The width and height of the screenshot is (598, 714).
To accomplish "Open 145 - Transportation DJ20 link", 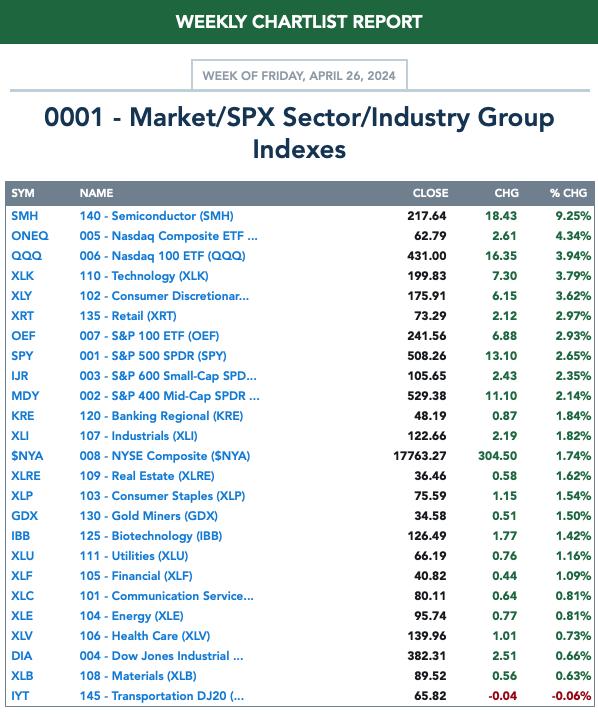I will (x=162, y=696).
